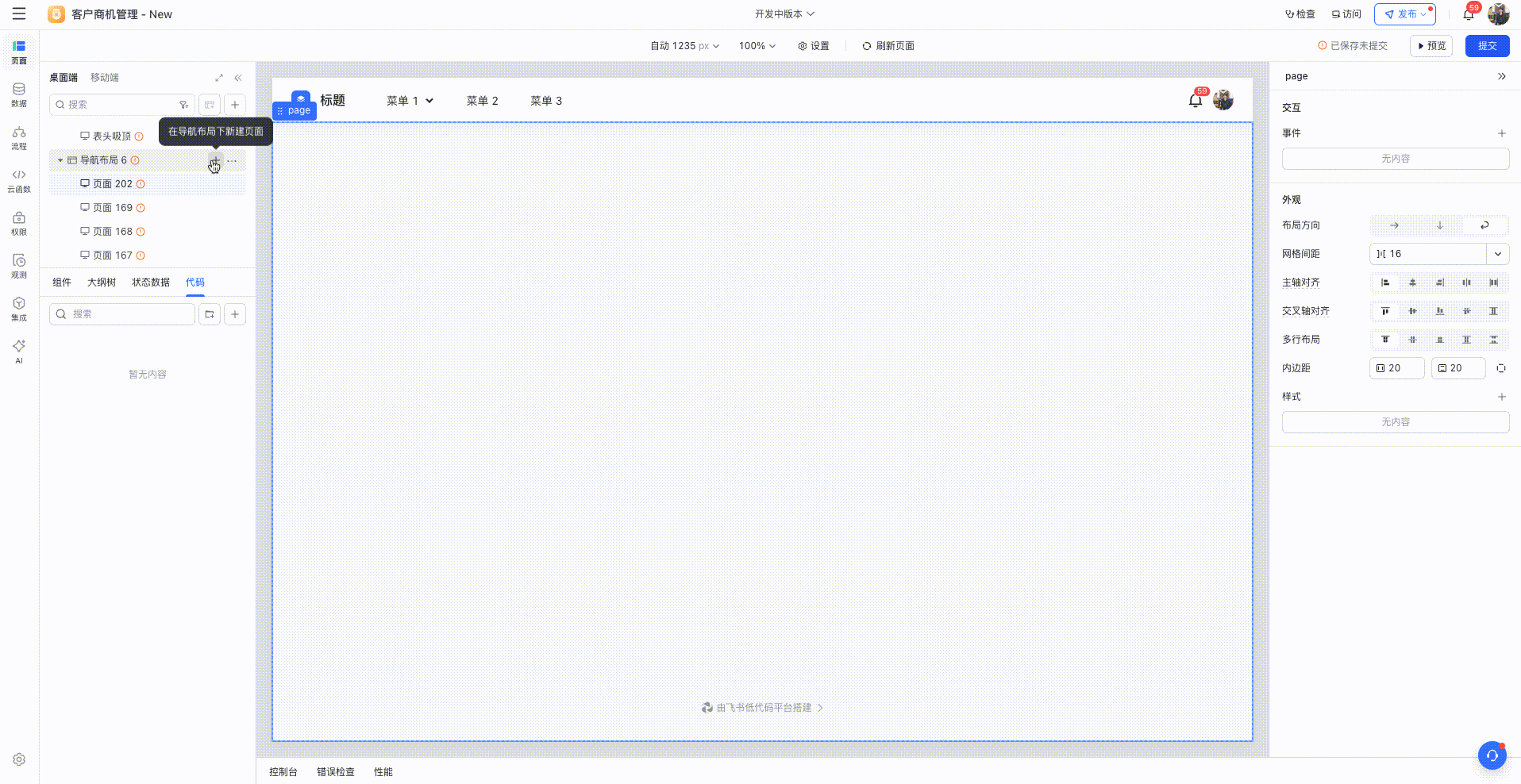
Task: Set 多行布局 to center option
Action: [1412, 340]
